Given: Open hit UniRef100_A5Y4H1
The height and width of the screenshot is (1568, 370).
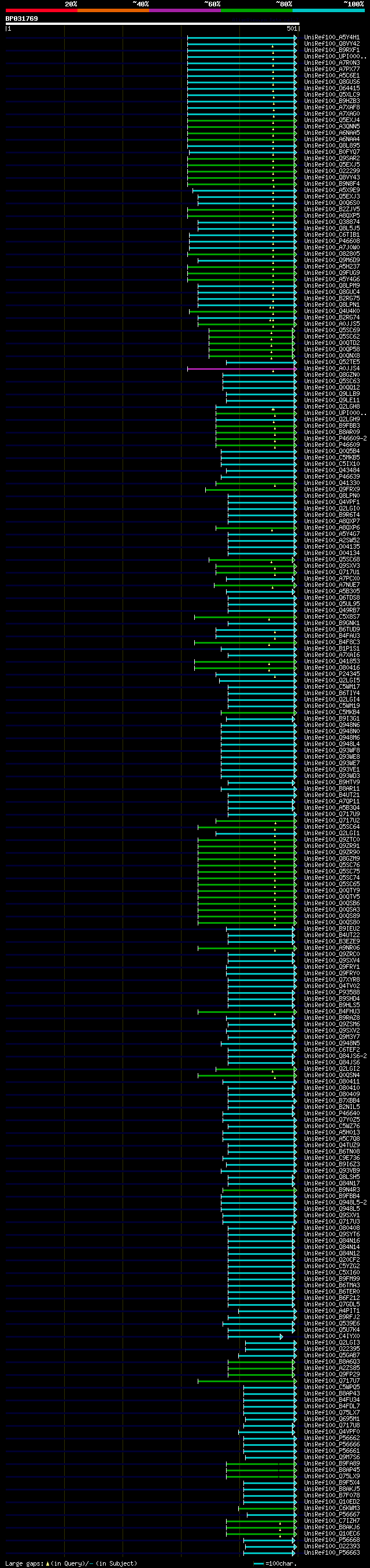Looking at the screenshot, I should point(332,38).
